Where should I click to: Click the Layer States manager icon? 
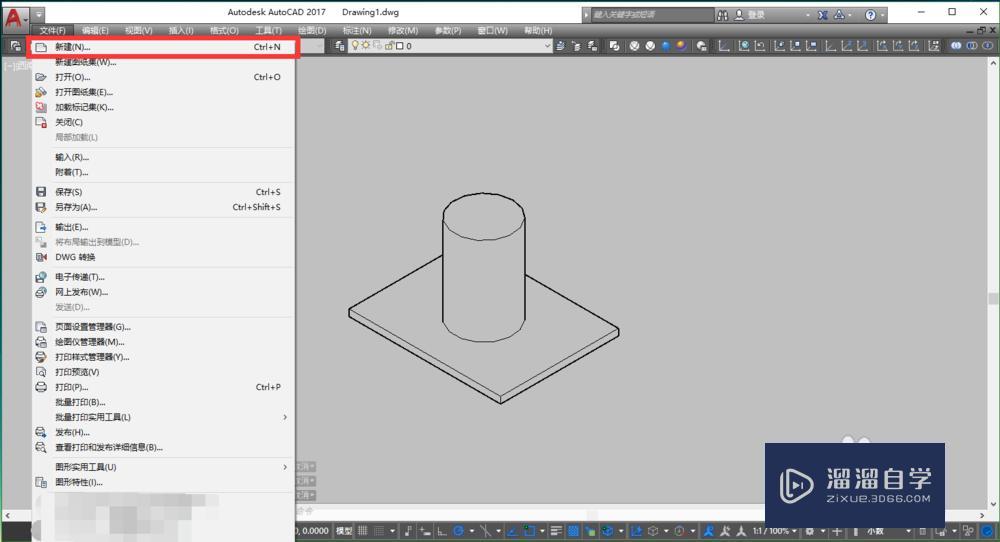[591, 46]
